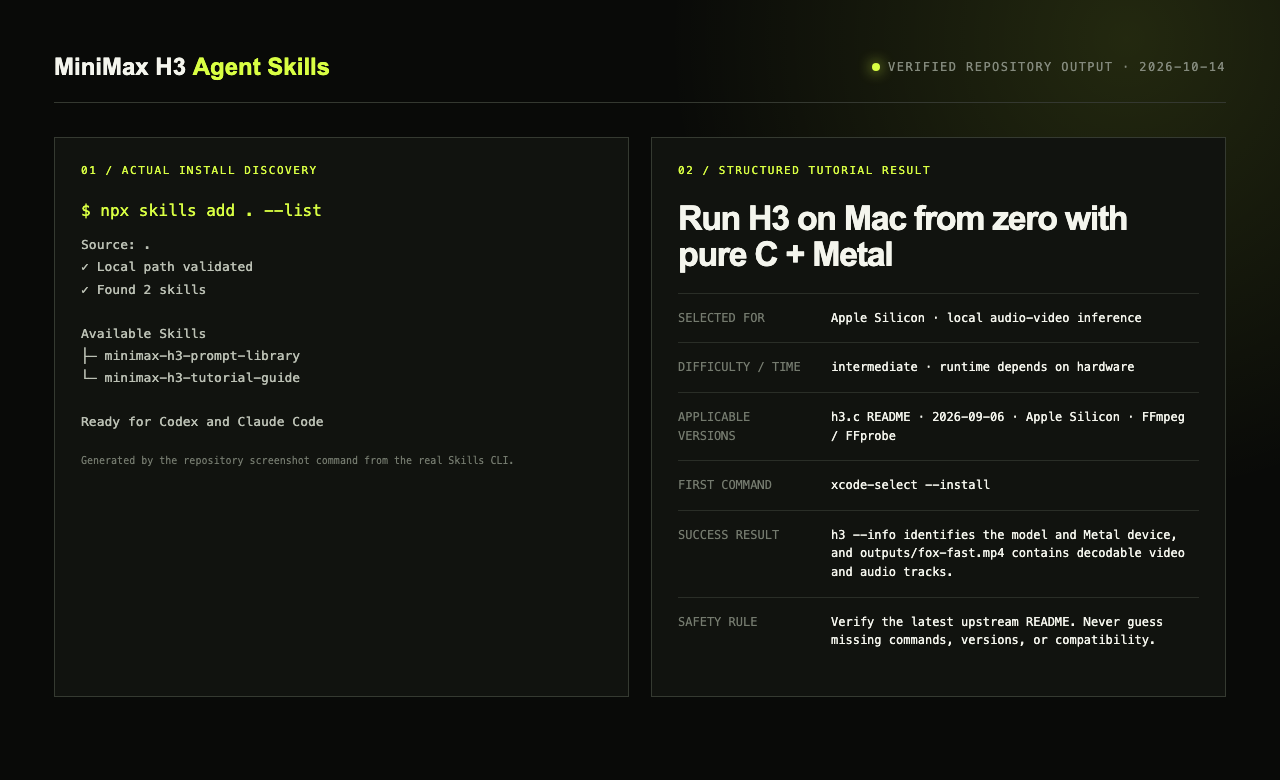This screenshot has width=1280, height=780.
Task: Click the "01 / ACTUAL INSTALL DISCOVERY" section label
Action: coord(199,170)
